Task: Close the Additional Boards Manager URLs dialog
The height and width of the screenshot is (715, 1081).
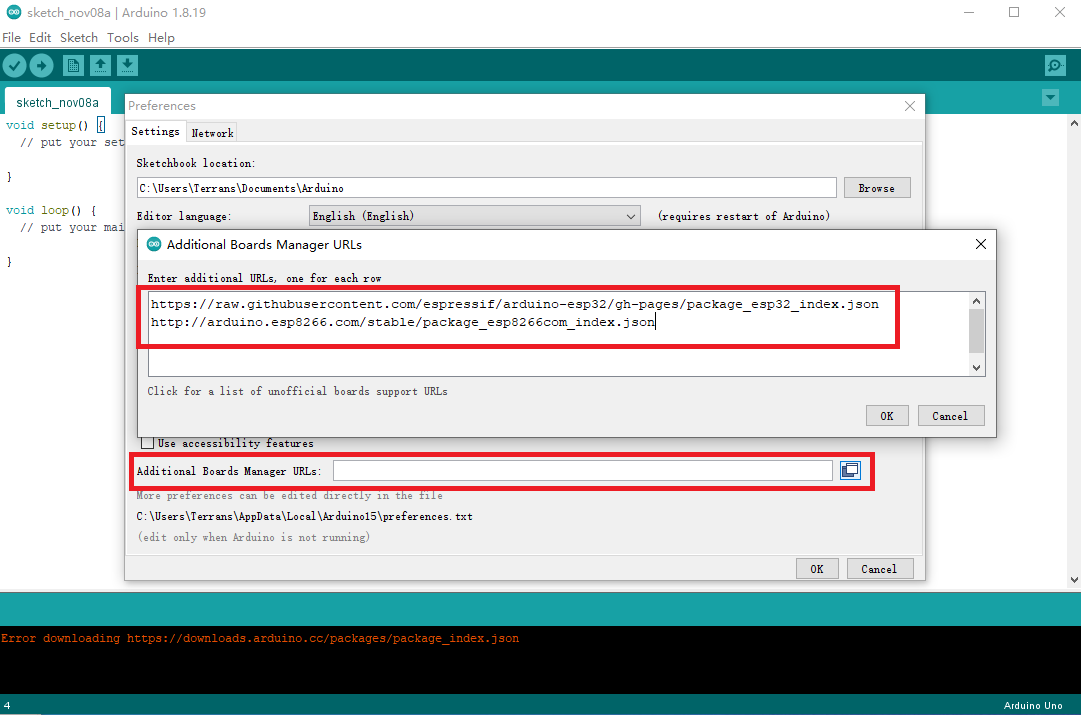Action: click(x=980, y=244)
